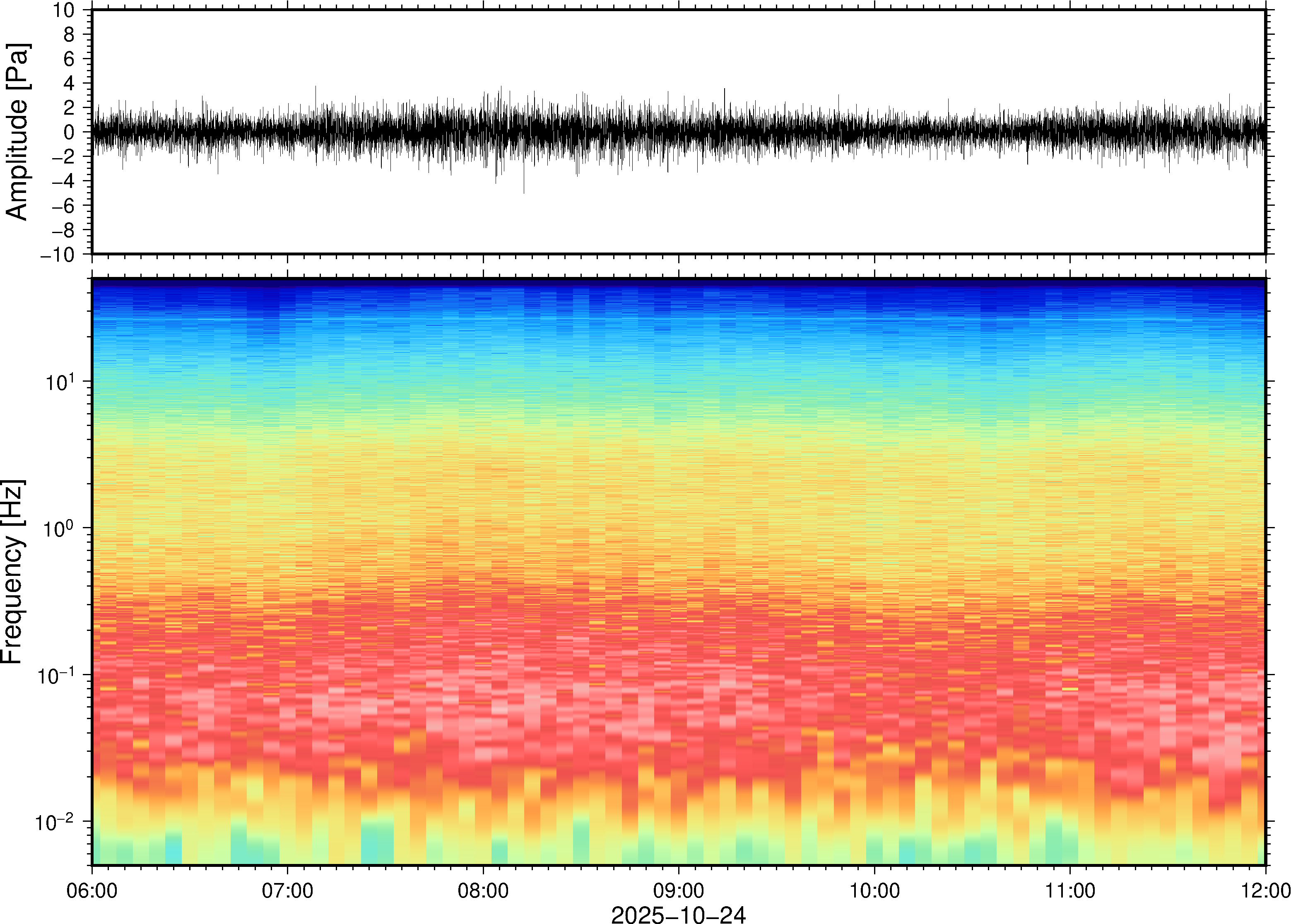Click the largest negative waveform spike near −5 Pa
The width and height of the screenshot is (1291, 924).
523,190
